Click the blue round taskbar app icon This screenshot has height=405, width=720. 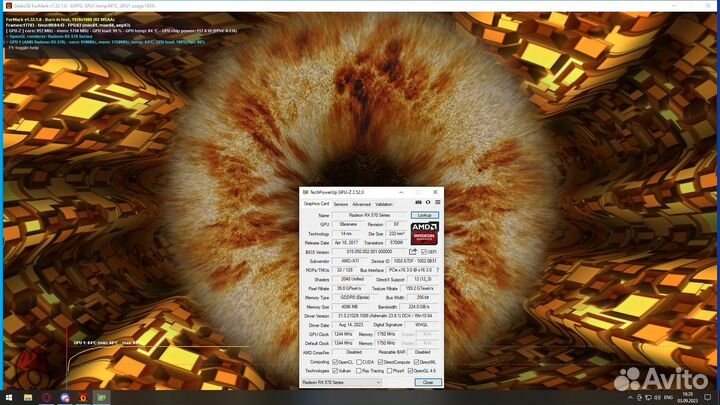[x=65, y=397]
